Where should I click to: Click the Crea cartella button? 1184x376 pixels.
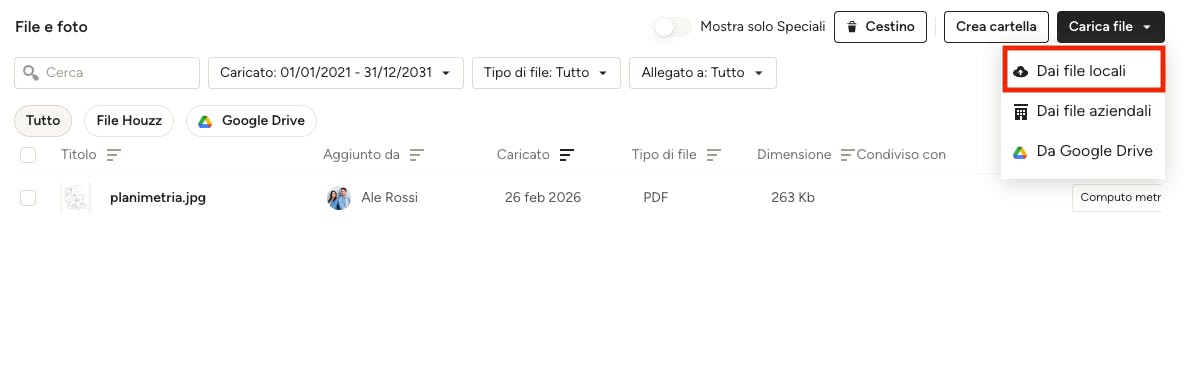(x=996, y=27)
